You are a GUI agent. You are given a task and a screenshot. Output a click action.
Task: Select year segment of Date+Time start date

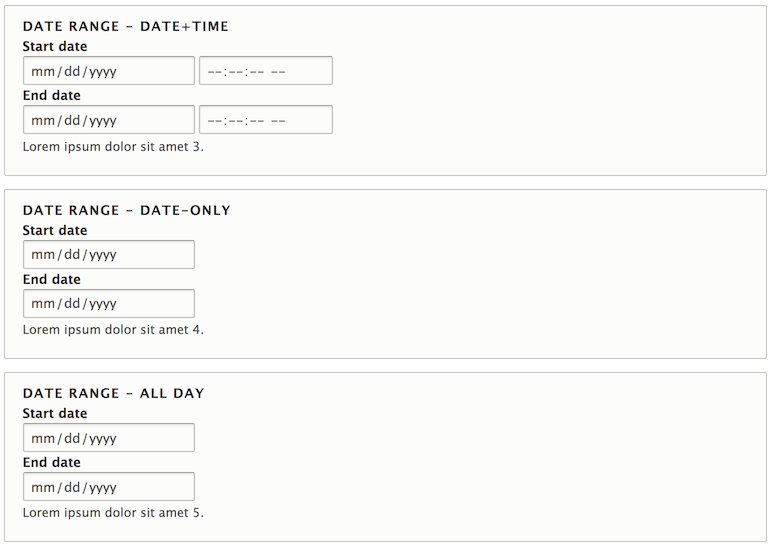(101, 71)
